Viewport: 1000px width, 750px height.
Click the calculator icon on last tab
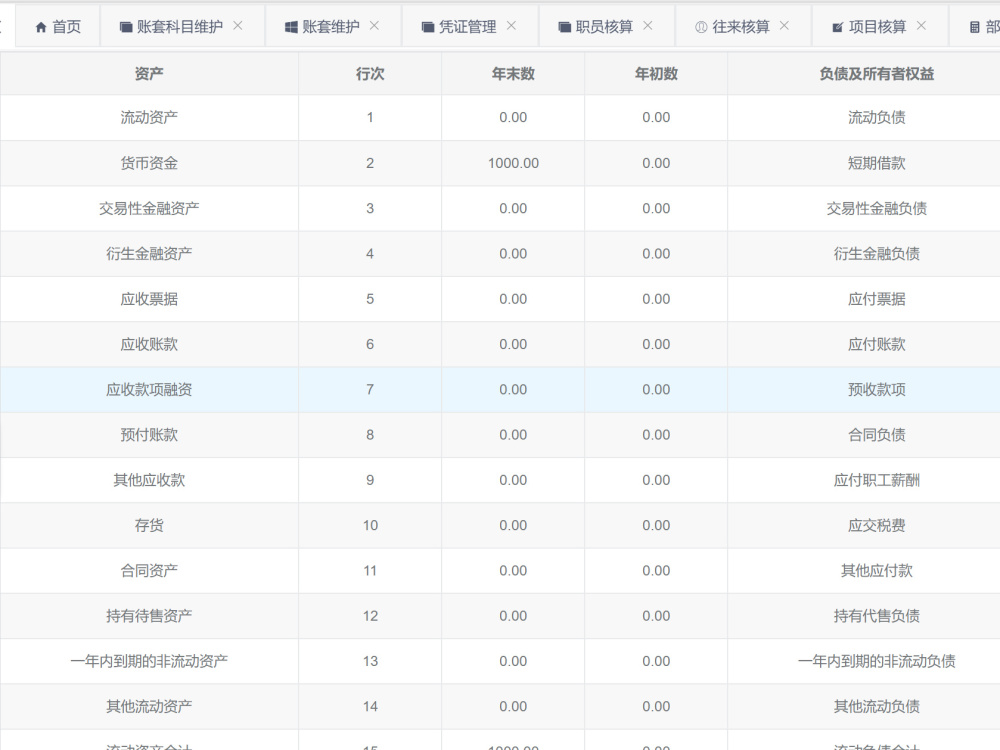pyautogui.click(x=974, y=27)
